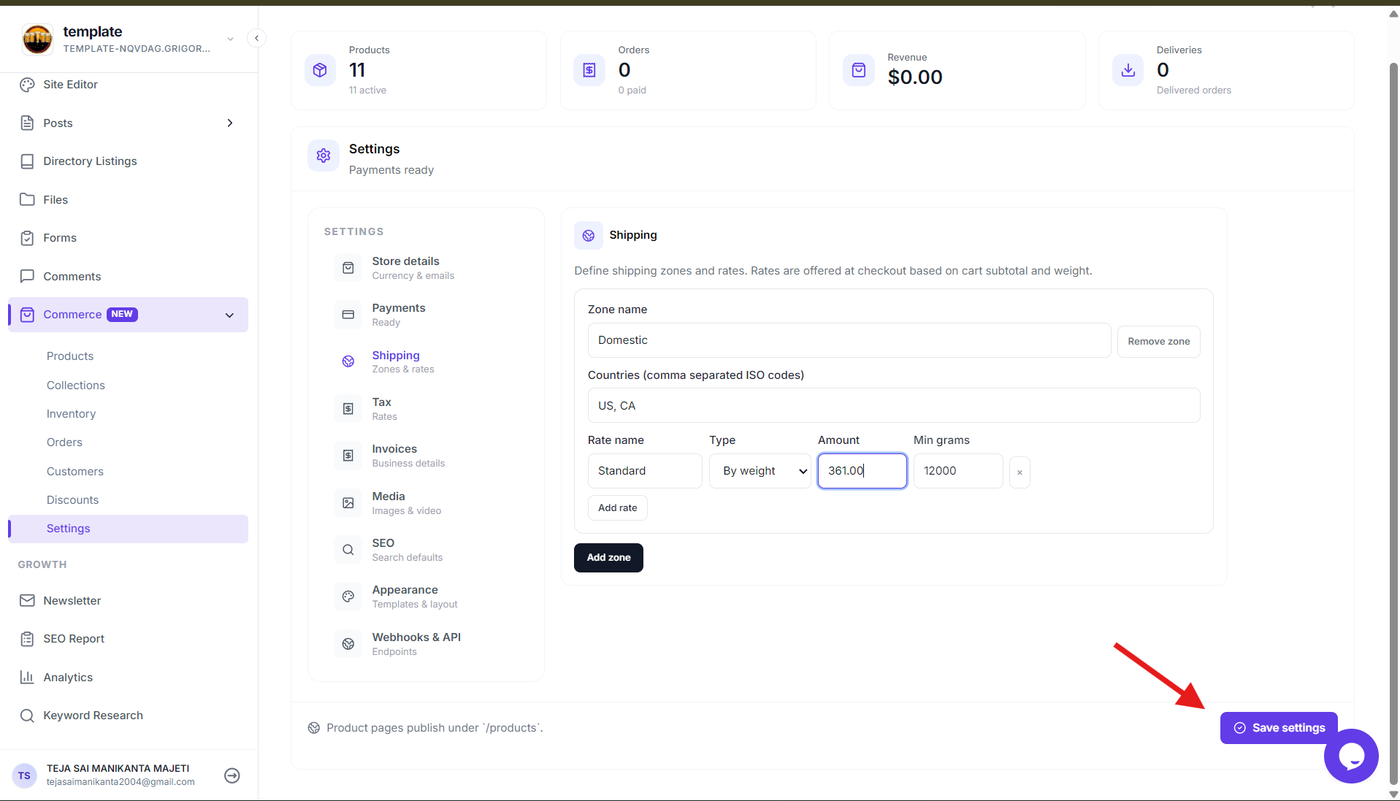Click the Add zone button

(608, 558)
